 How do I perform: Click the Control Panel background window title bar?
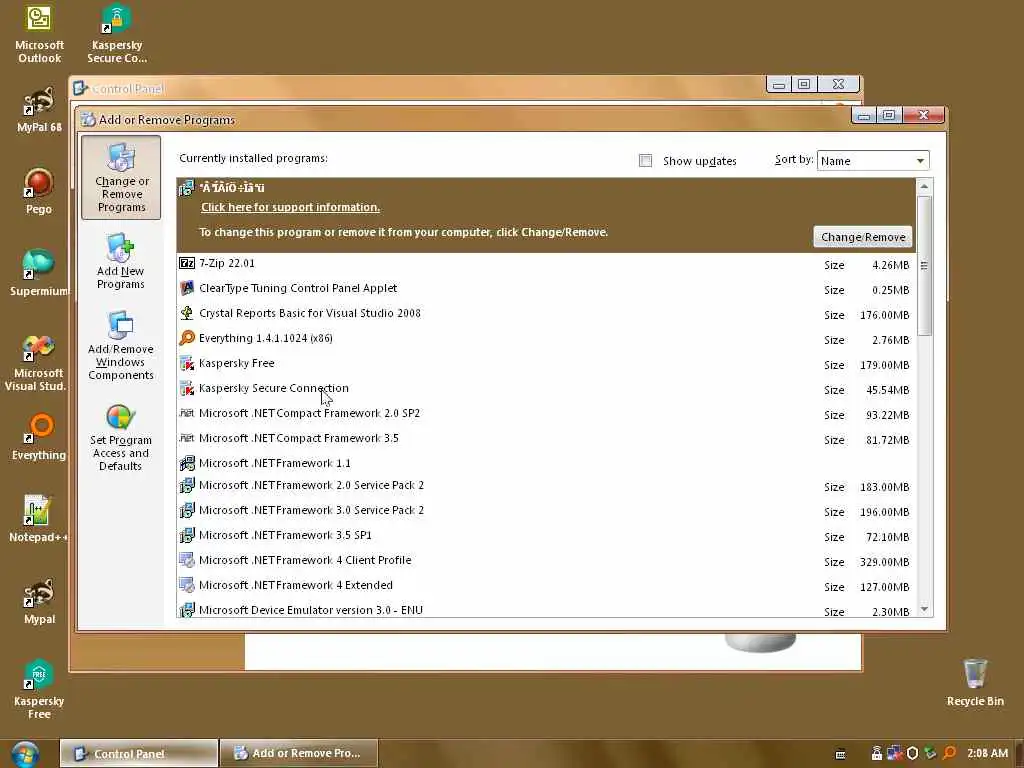(x=418, y=88)
